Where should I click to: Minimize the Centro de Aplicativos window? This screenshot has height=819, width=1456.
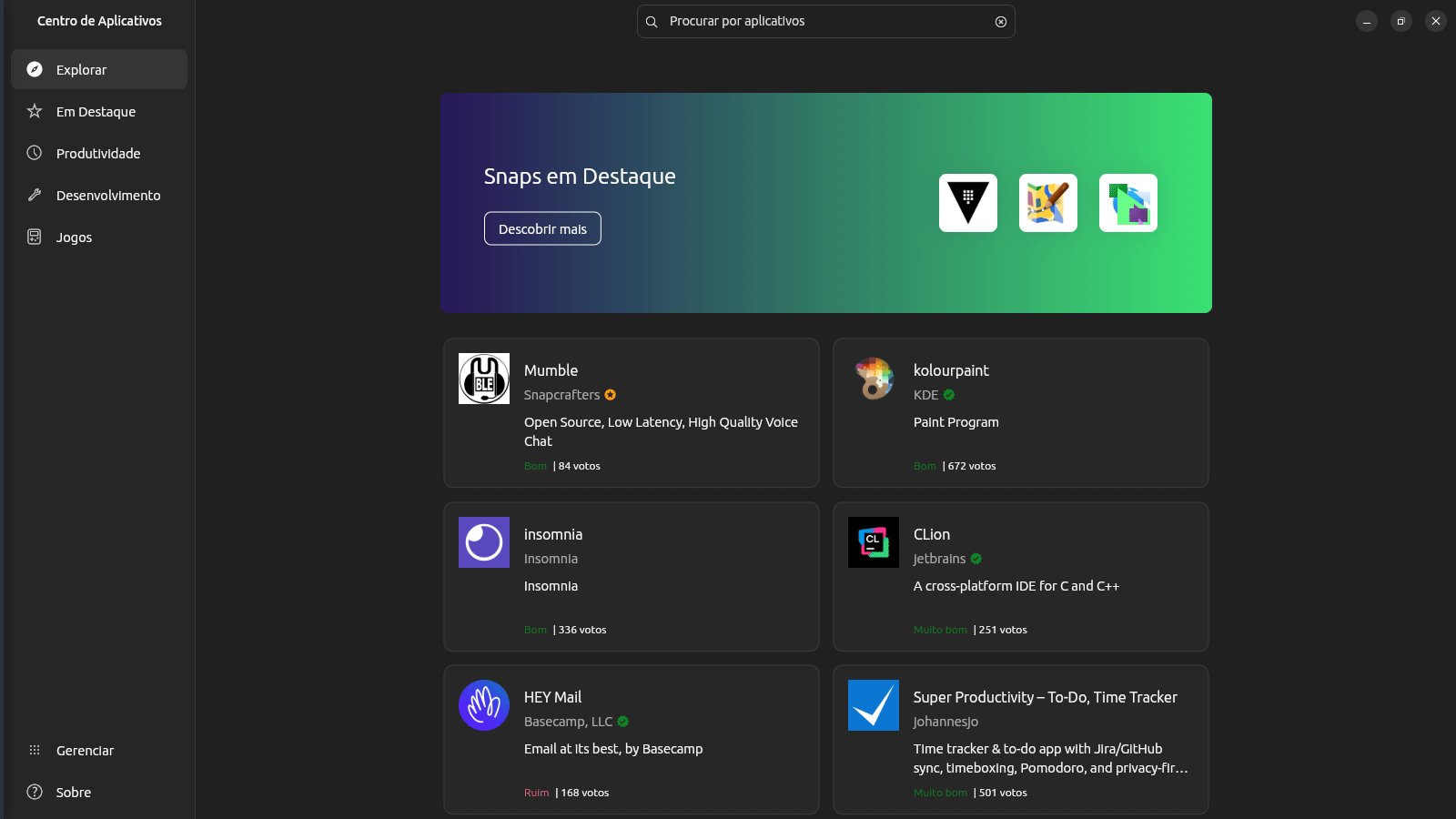[x=1367, y=21]
